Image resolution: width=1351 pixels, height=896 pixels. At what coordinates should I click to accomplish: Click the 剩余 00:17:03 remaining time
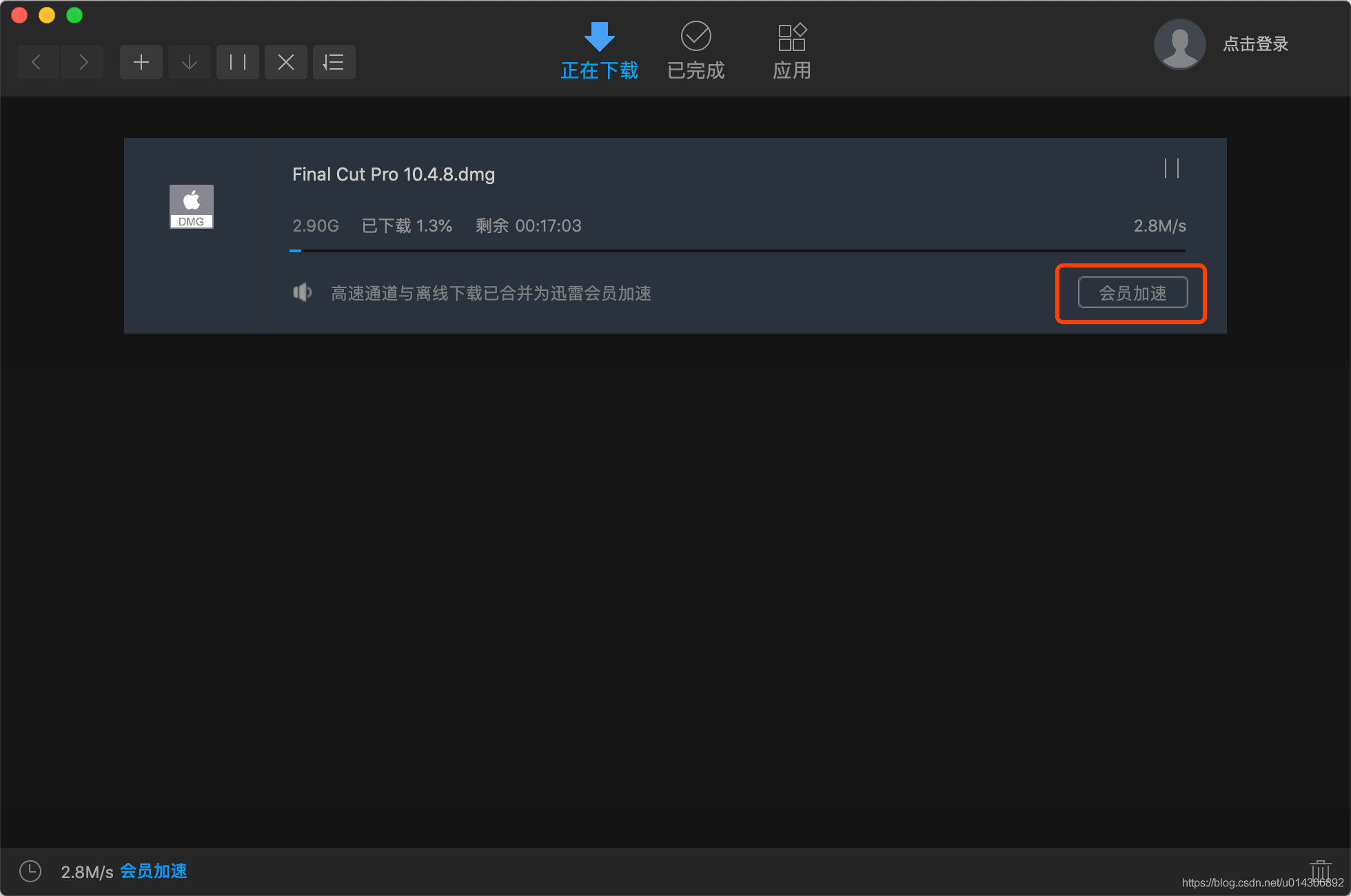tap(529, 226)
